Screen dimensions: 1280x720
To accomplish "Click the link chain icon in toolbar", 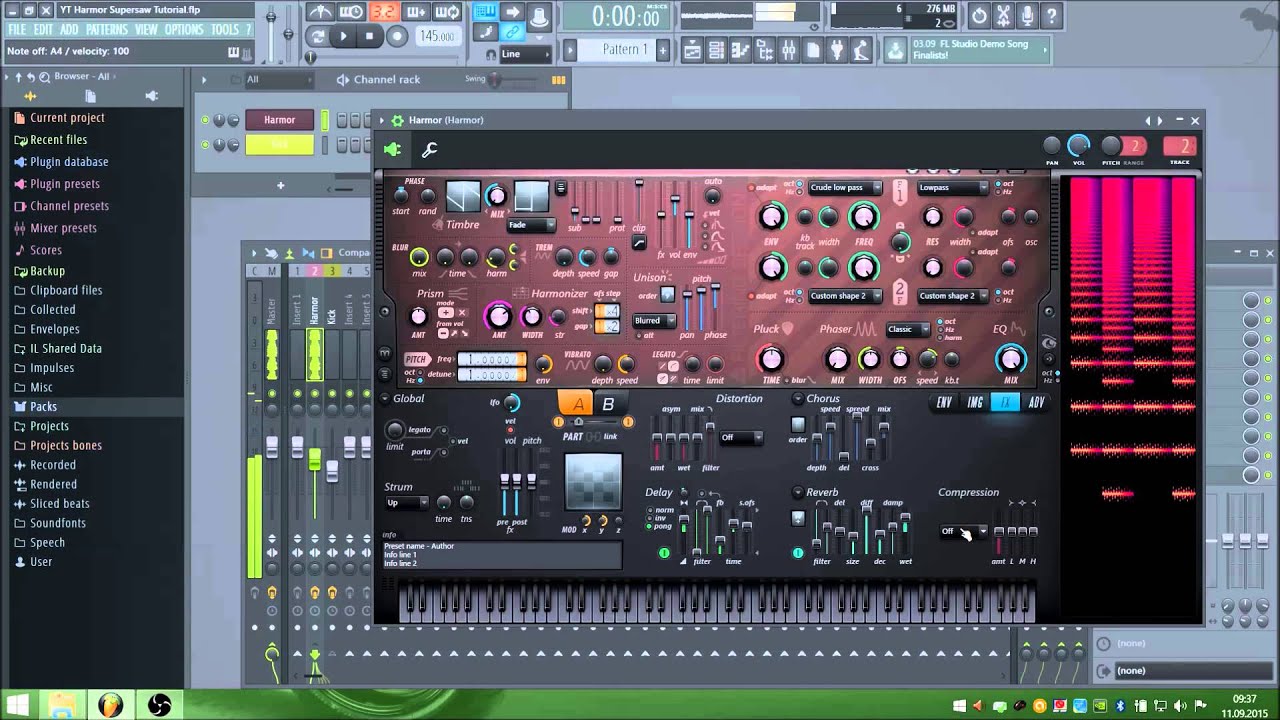I will coord(511,33).
